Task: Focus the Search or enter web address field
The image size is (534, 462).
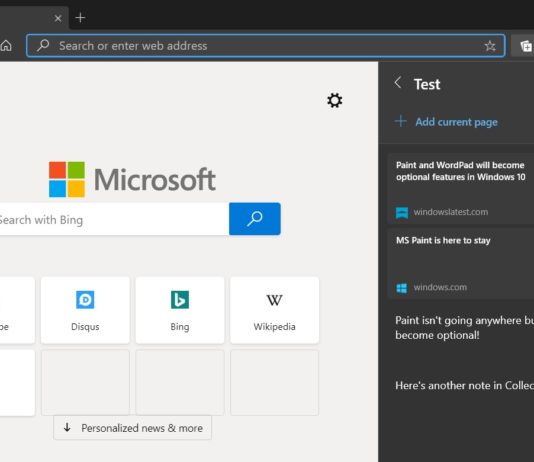Action: coord(266,46)
